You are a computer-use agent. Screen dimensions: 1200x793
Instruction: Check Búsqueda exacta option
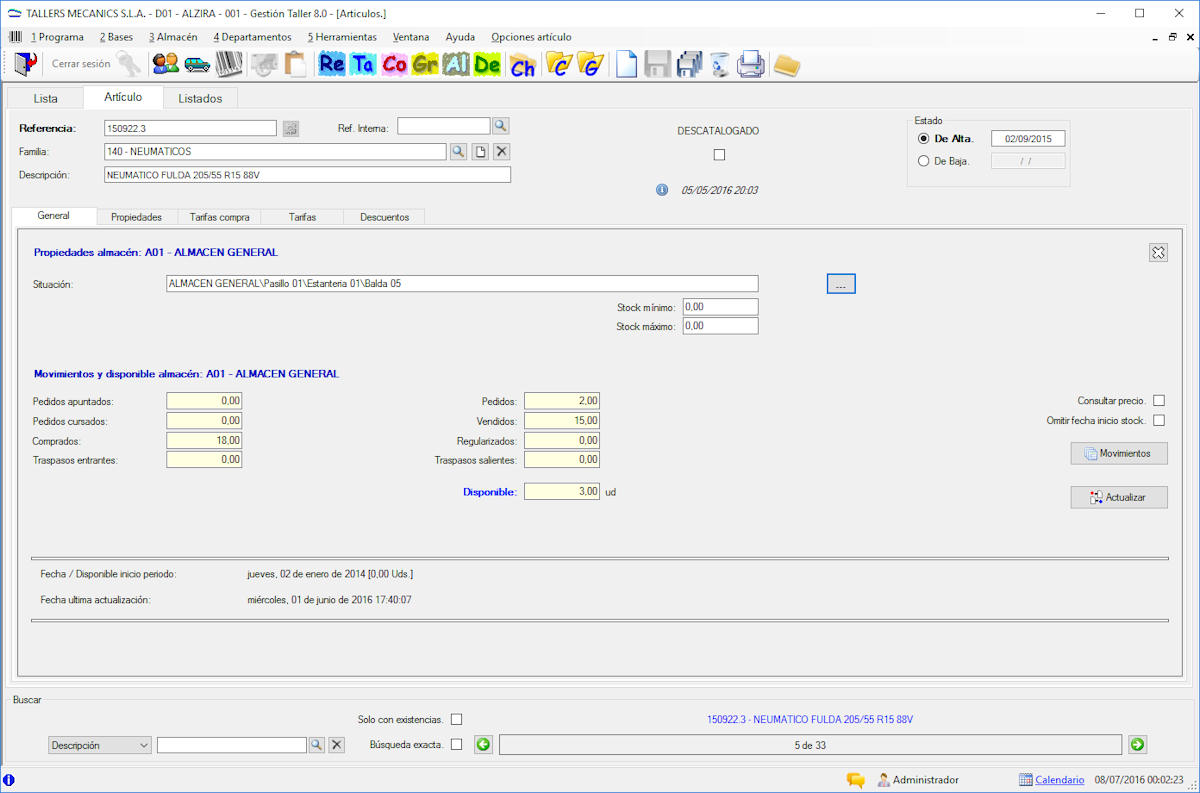[x=456, y=744]
